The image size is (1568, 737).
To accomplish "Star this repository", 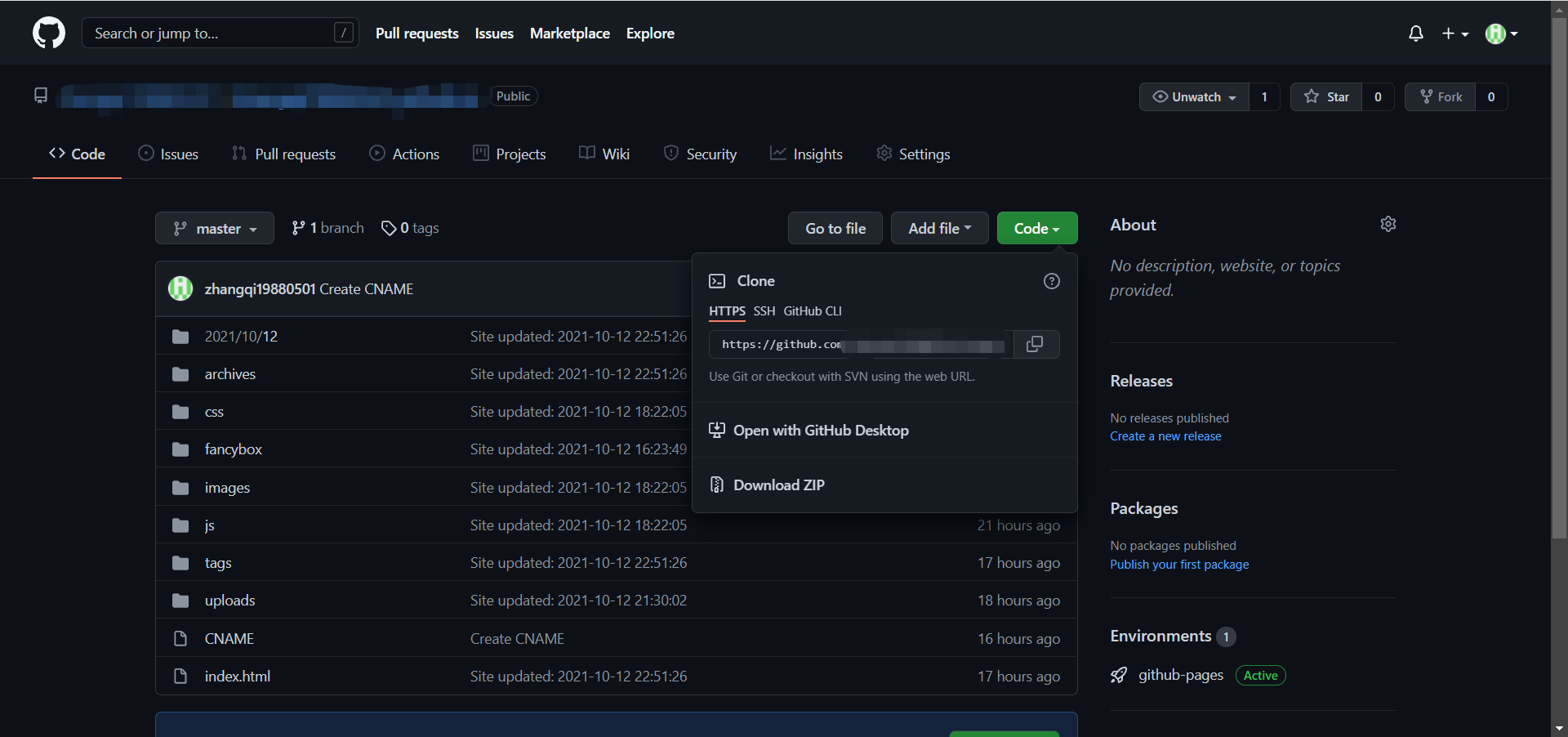I will point(1326,96).
